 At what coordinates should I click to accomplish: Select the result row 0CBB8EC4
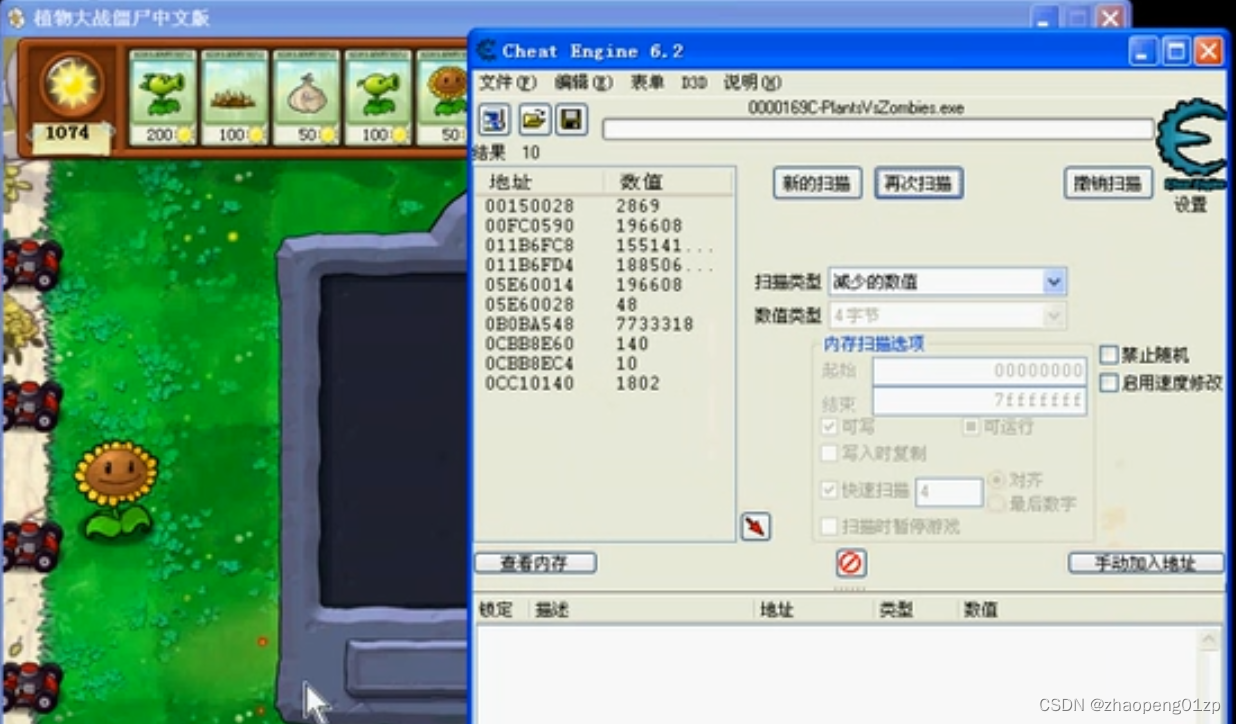[x=604, y=363]
